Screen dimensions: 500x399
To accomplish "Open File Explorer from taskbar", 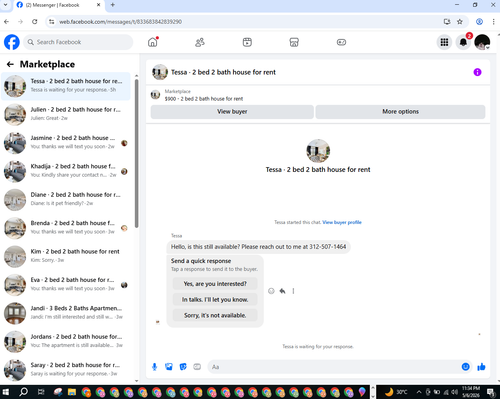I will point(72,392).
